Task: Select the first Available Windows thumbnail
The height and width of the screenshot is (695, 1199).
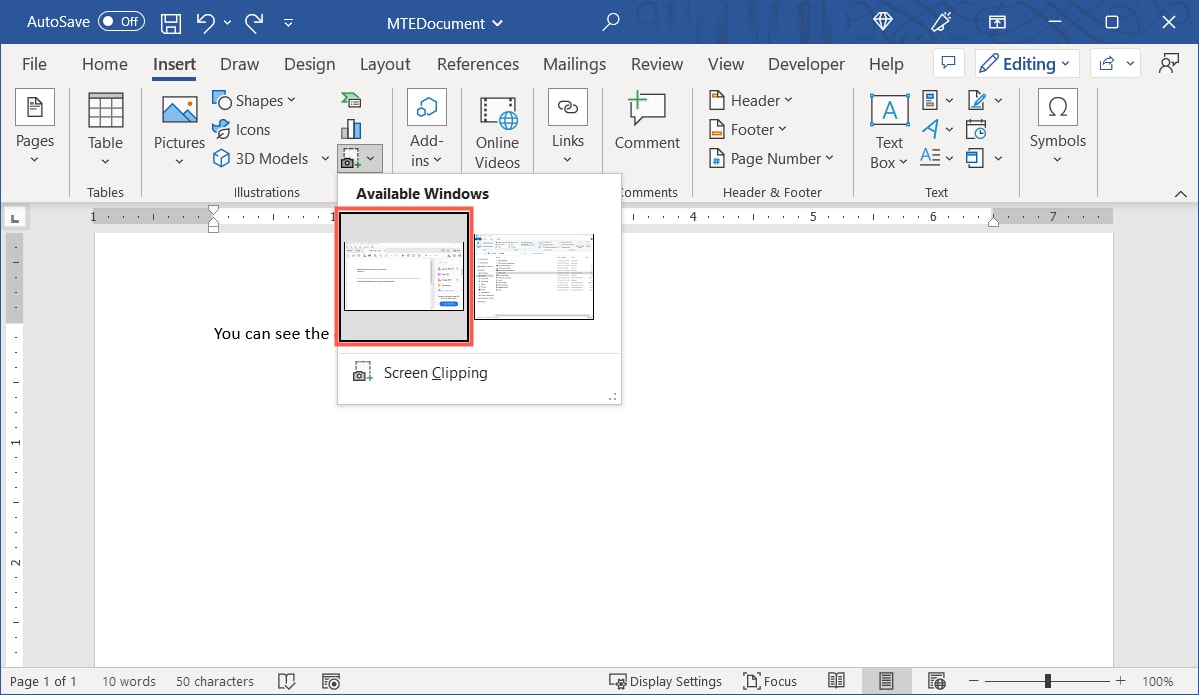Action: coord(404,276)
